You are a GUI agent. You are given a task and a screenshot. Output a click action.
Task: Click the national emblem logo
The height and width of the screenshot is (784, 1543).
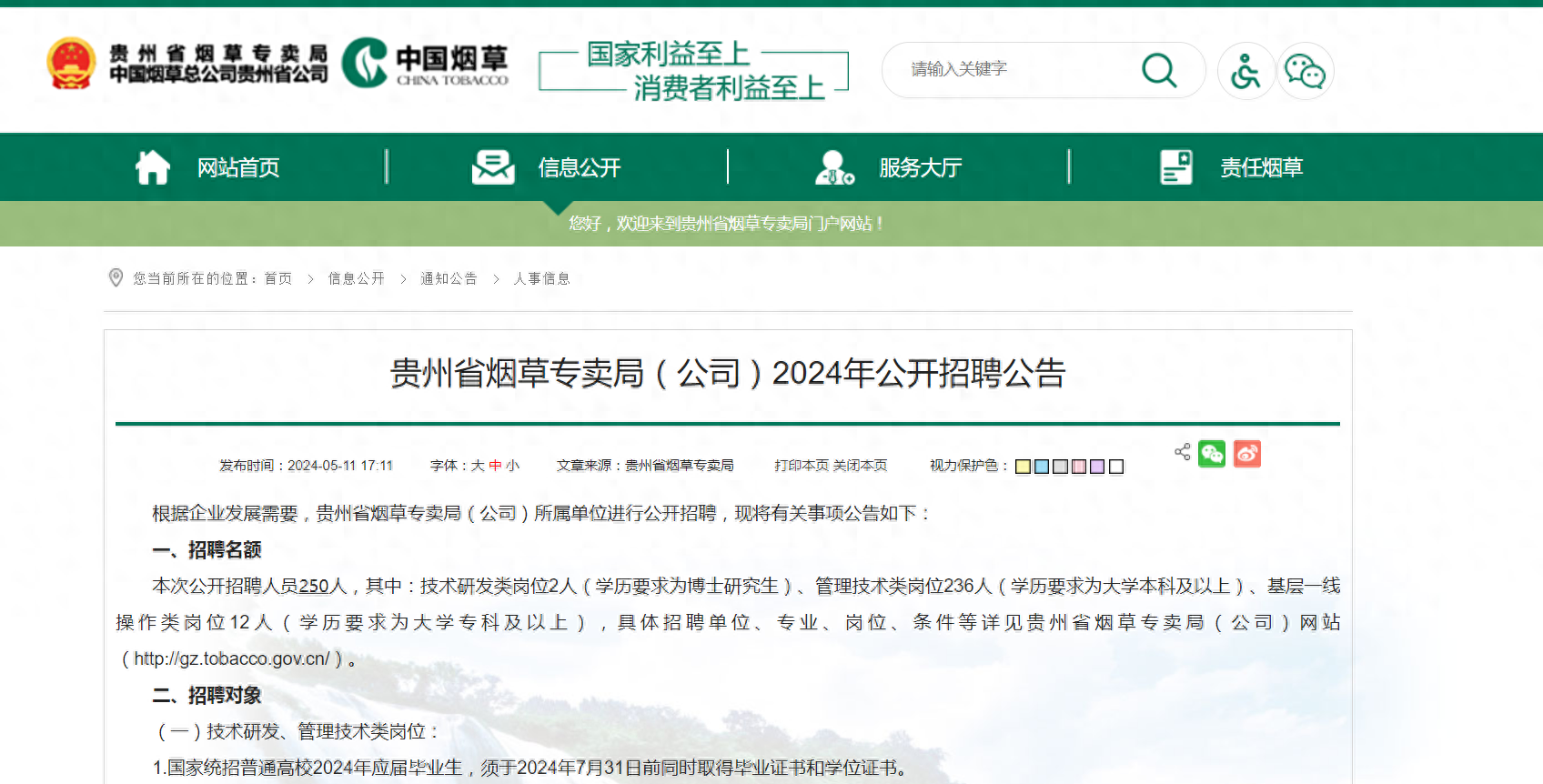(71, 63)
